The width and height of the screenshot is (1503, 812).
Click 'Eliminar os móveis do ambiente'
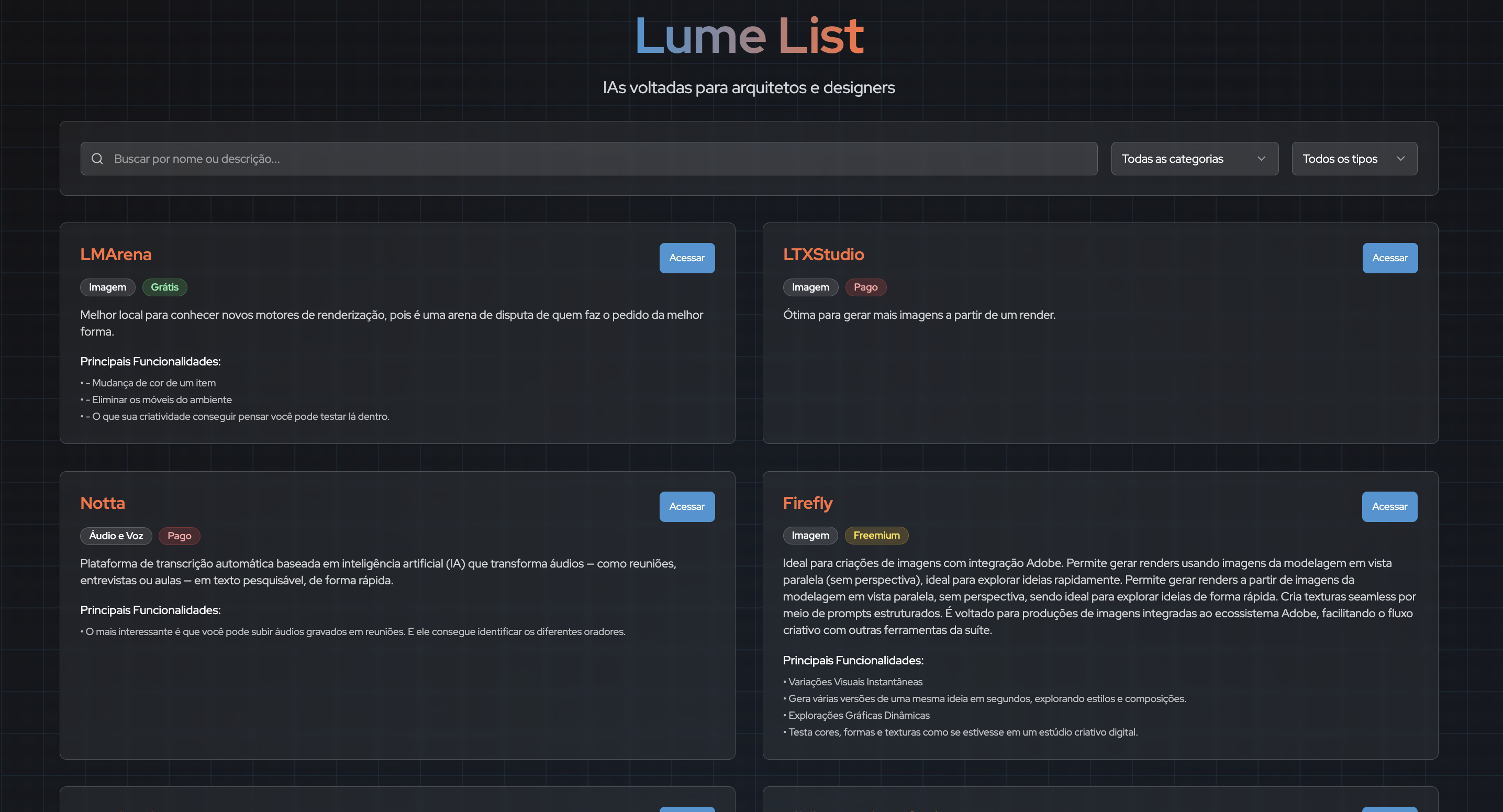point(162,399)
